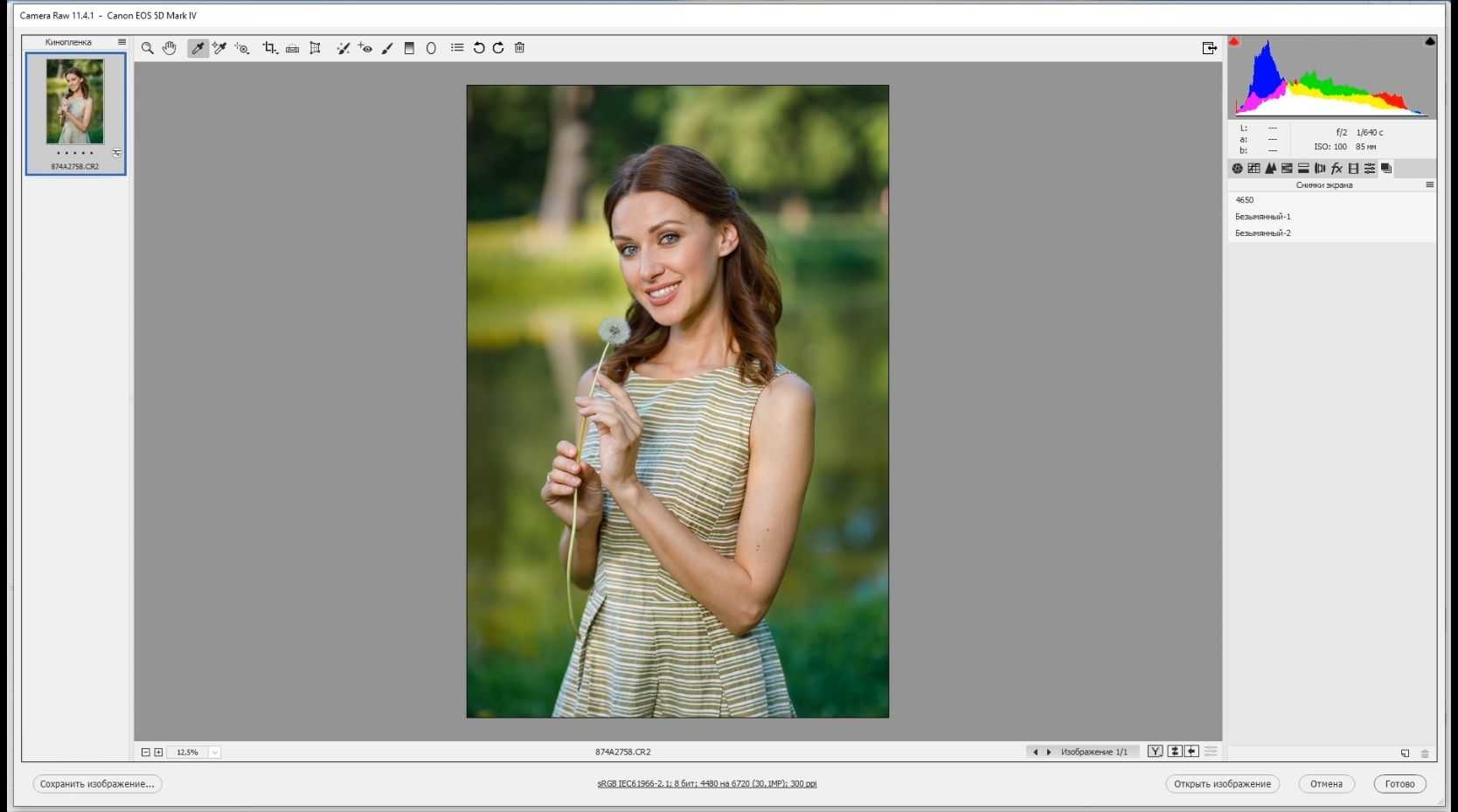Image resolution: width=1458 pixels, height=812 pixels.
Task: Open the Effects fx tab
Action: pyautogui.click(x=1336, y=168)
